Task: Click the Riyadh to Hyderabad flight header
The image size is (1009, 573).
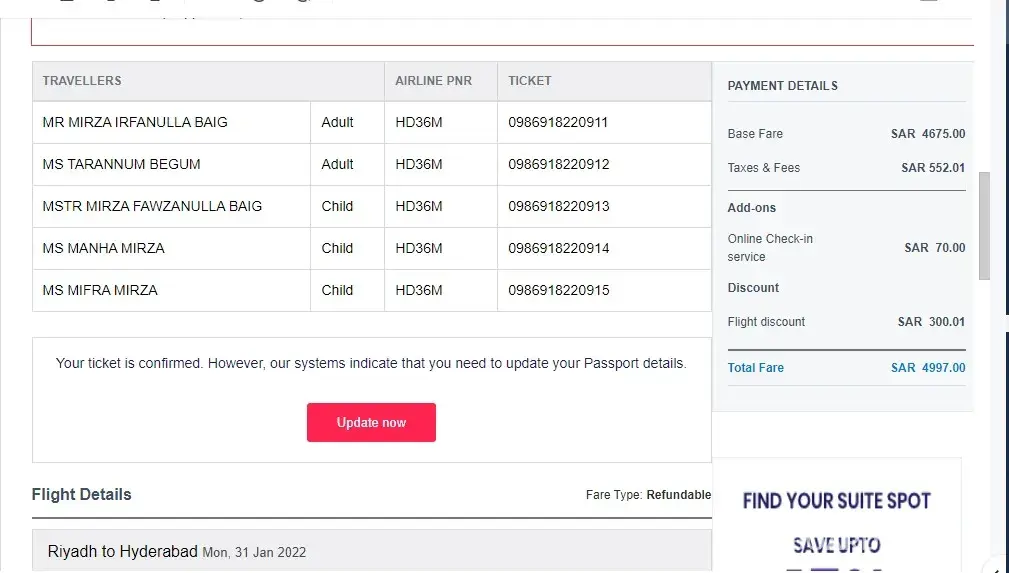Action: pyautogui.click(x=122, y=552)
